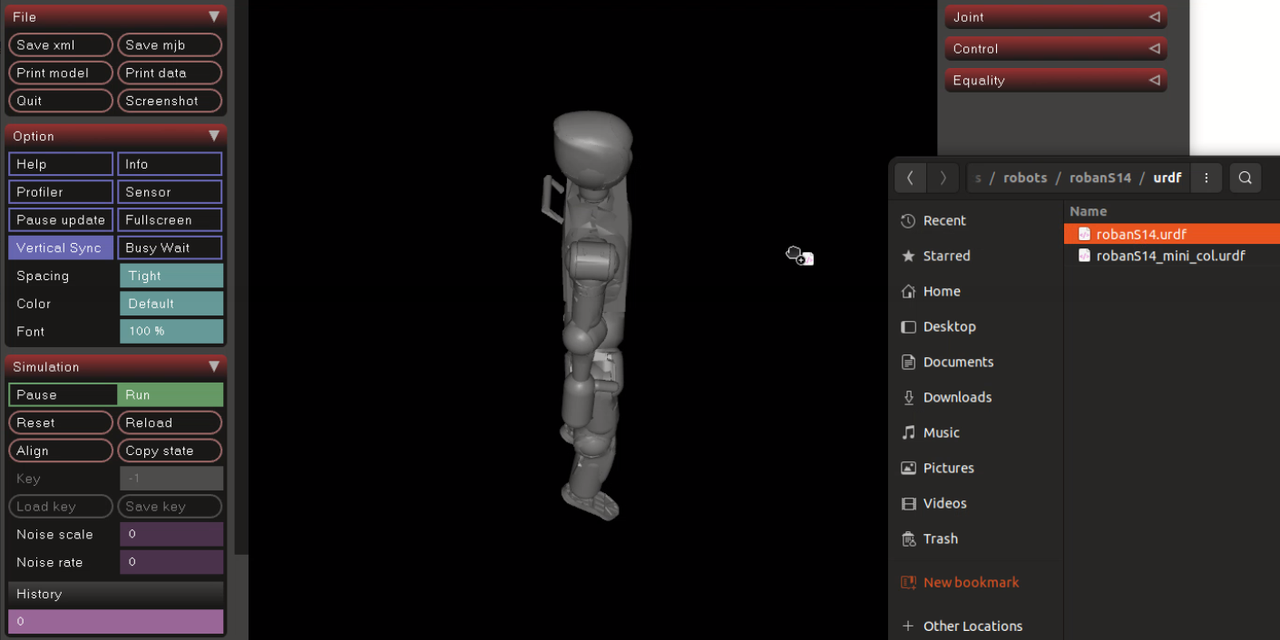Toggle Busy Wait option
Viewport: 1280px width, 640px height.
[x=170, y=248]
